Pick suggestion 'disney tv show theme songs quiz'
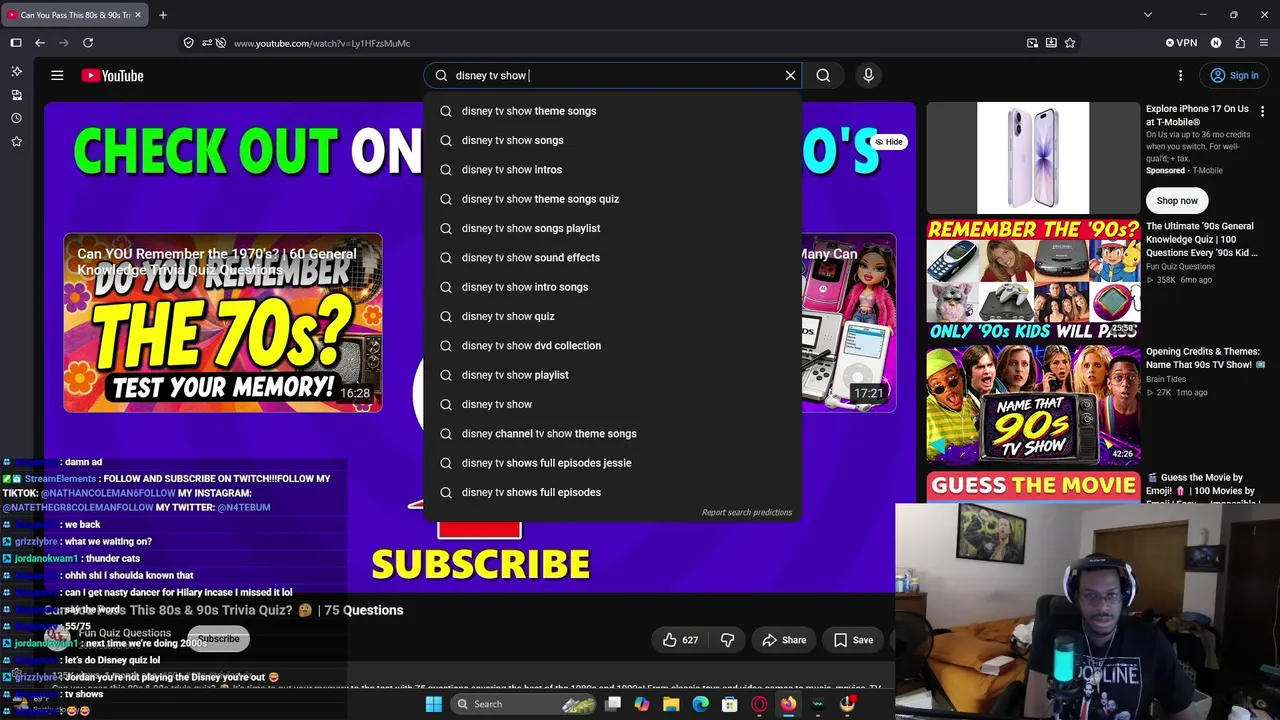 click(x=612, y=199)
